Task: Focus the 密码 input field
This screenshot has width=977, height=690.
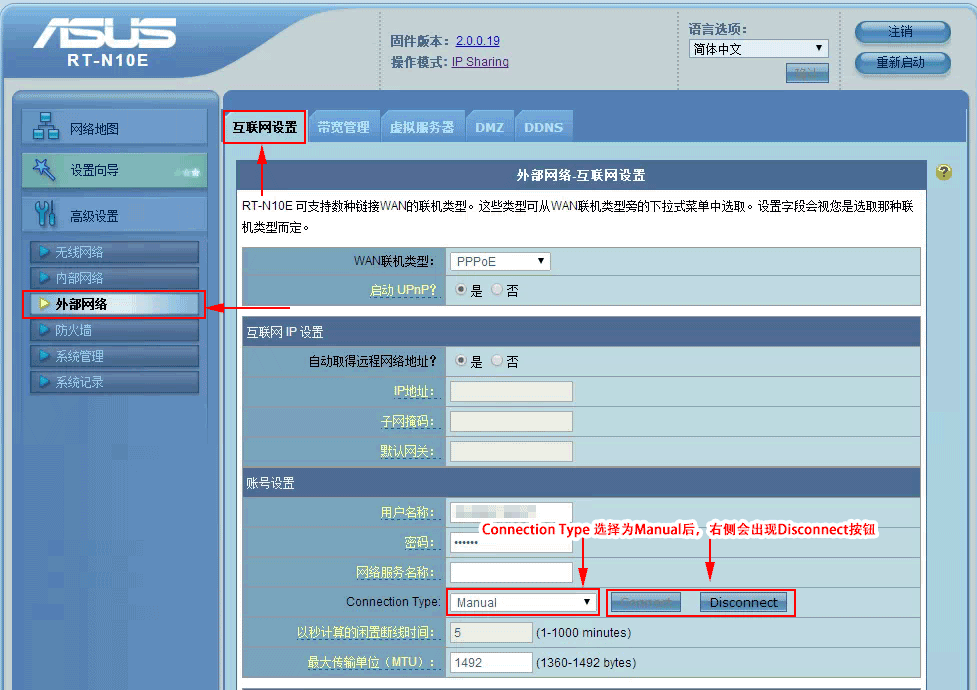Action: [511, 544]
